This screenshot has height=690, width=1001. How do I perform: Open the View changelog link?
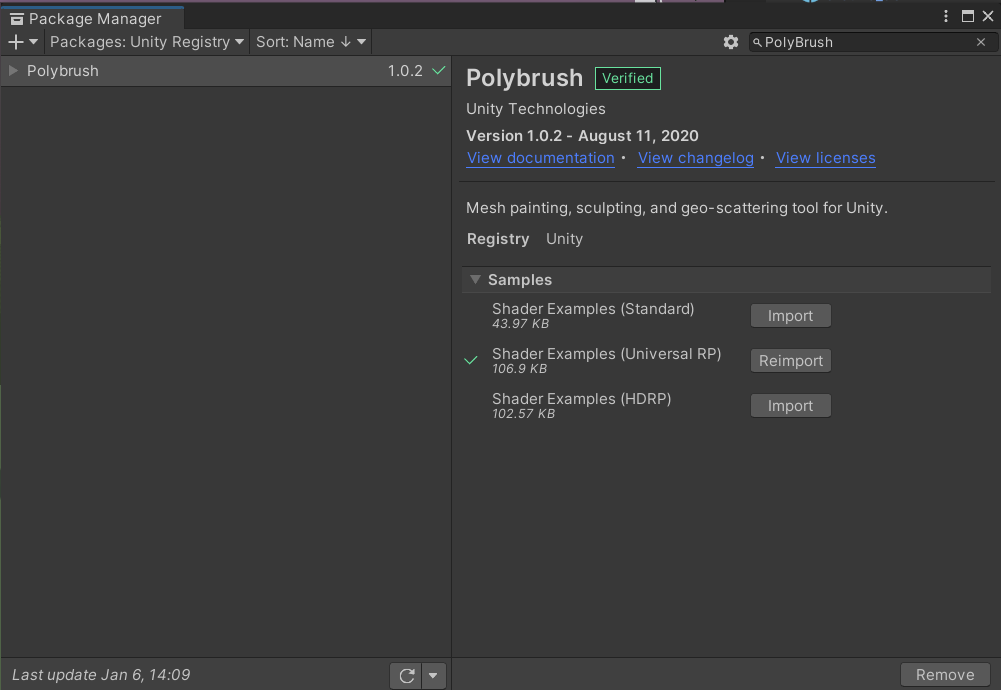pos(696,158)
